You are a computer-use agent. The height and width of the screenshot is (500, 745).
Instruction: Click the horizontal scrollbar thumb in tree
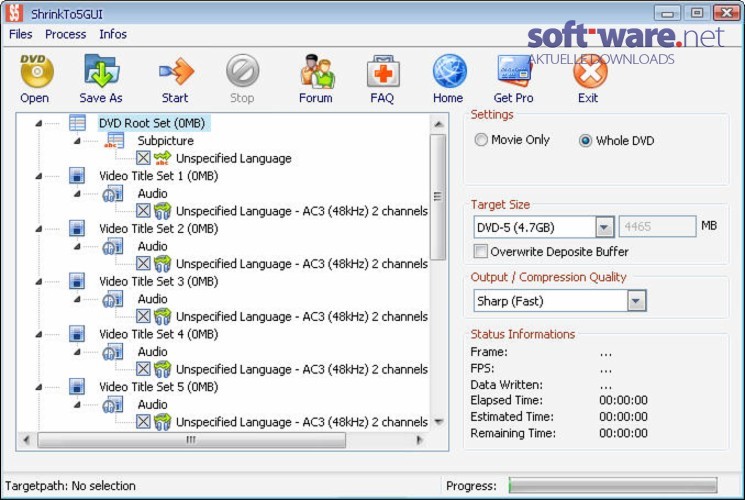point(191,440)
